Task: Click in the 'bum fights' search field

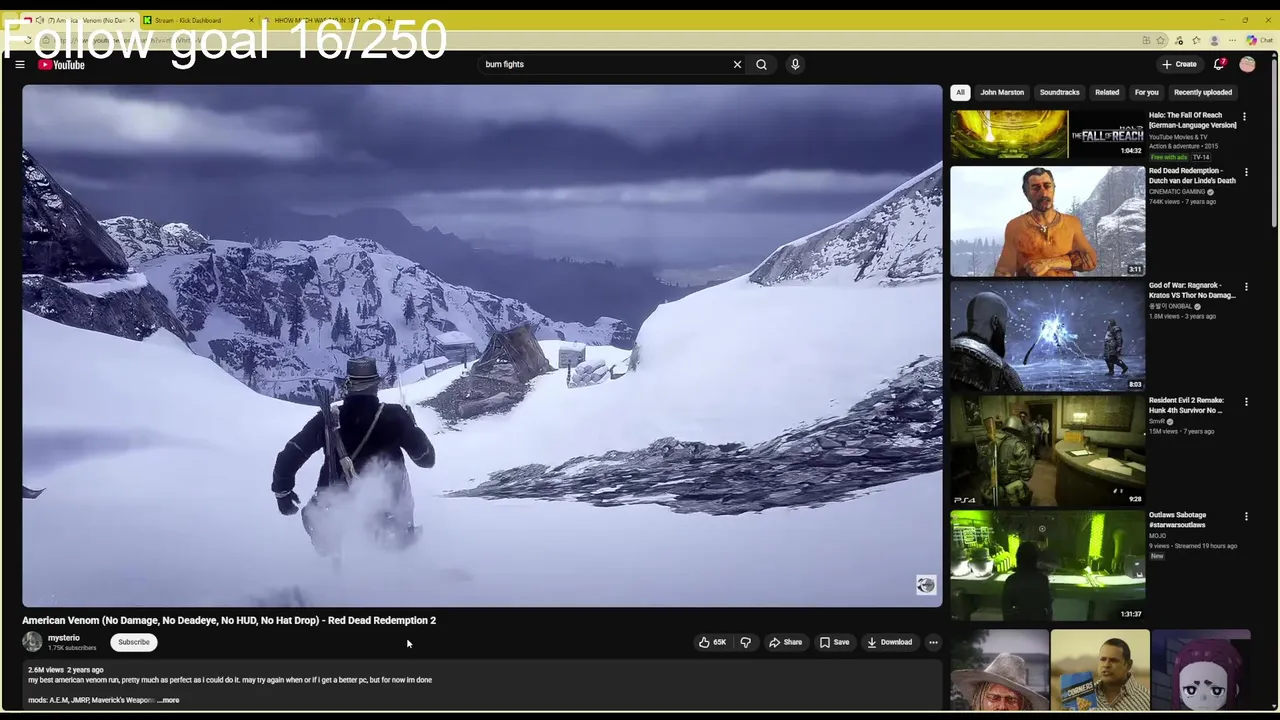Action: pyautogui.click(x=605, y=64)
